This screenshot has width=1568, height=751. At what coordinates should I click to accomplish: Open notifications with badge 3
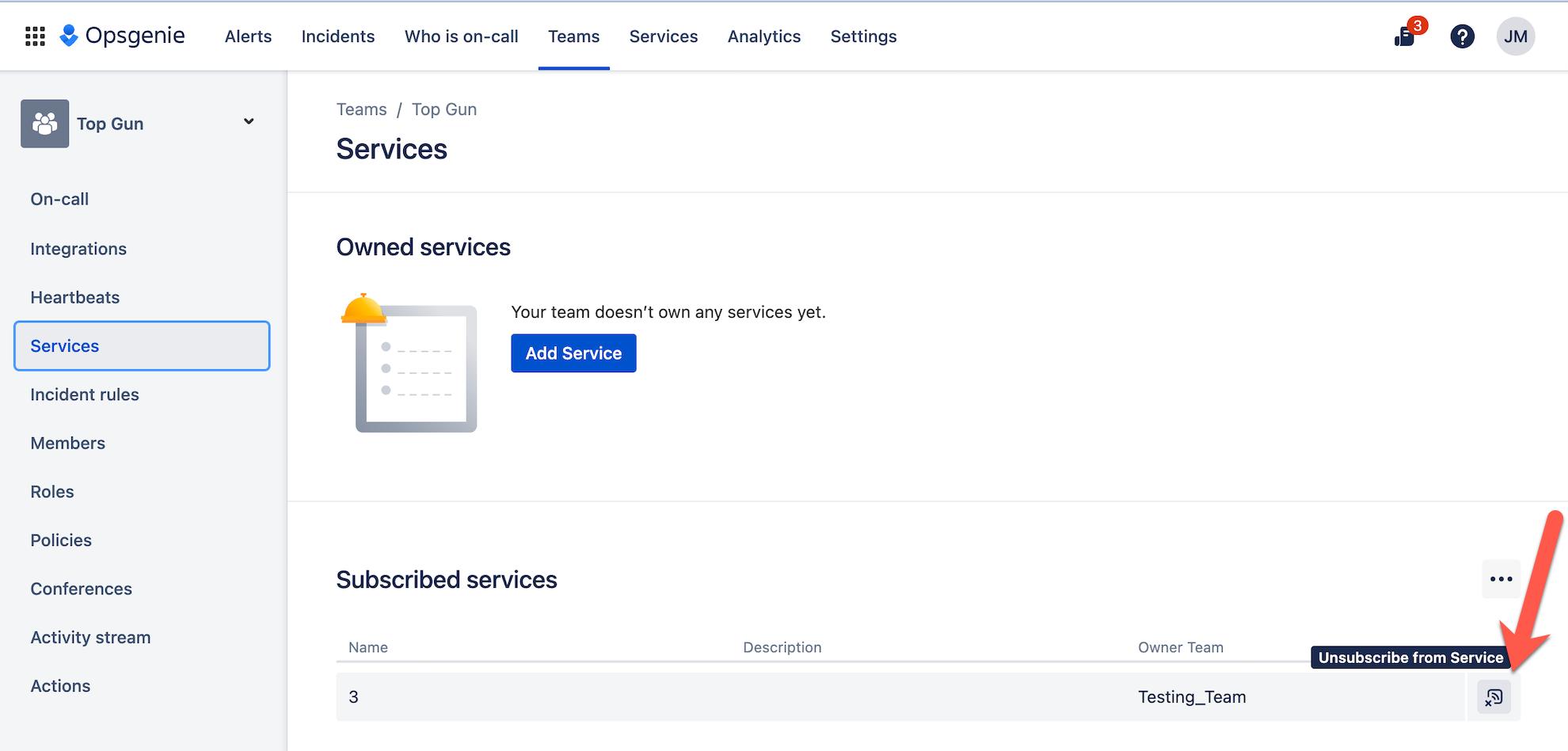[1405, 36]
